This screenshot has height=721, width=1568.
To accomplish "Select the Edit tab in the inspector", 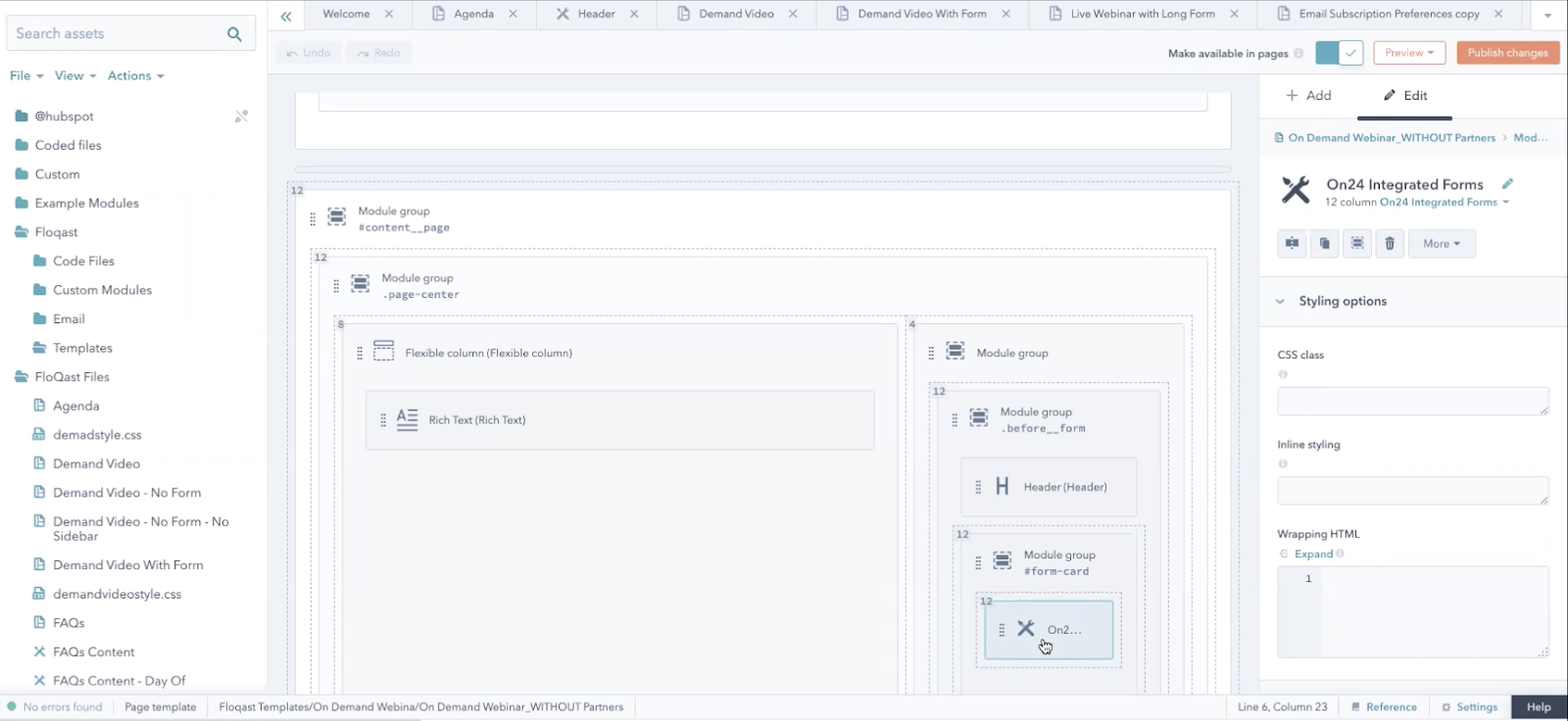I will (x=1404, y=95).
